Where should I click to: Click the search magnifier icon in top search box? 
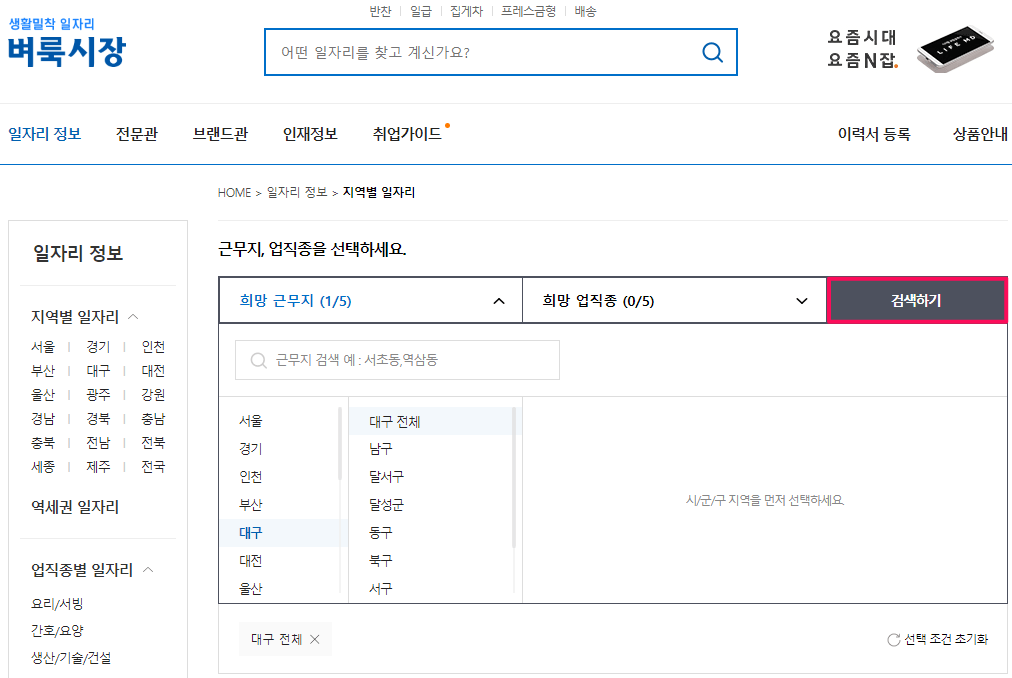712,52
